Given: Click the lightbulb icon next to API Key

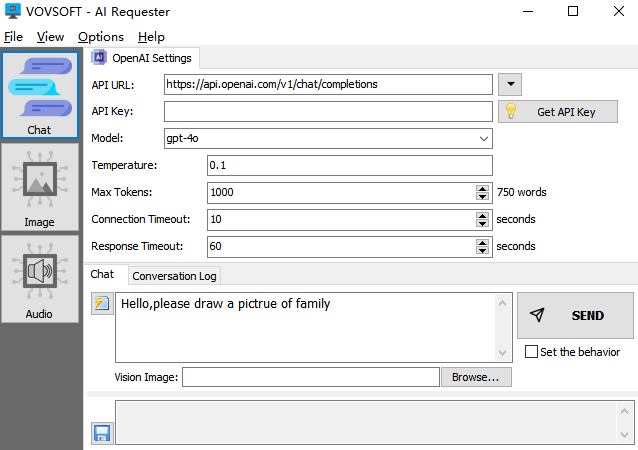Looking at the screenshot, I should 510,112.
